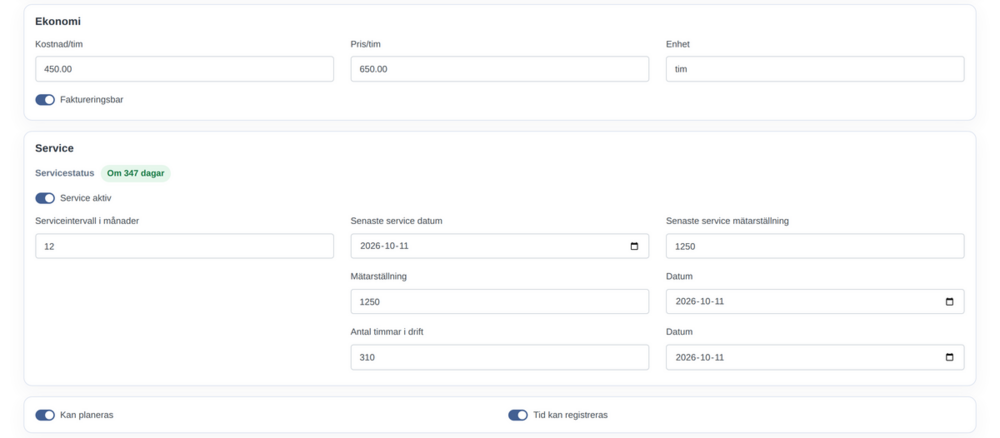The image size is (1000, 438).
Task: Edit the Mätarställning field showing 1250
Action: (499, 302)
